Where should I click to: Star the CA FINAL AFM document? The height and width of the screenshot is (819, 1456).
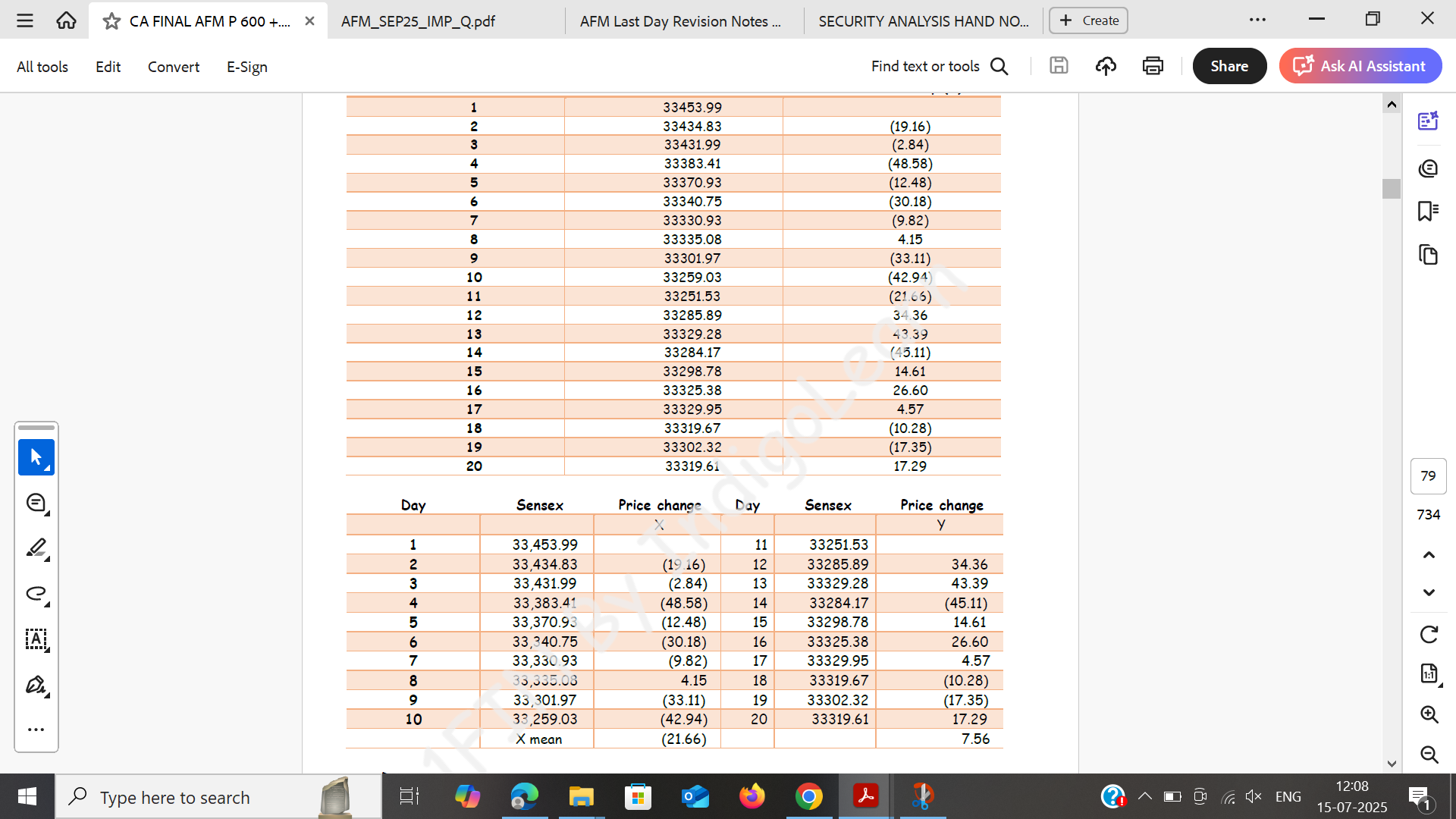pyautogui.click(x=111, y=21)
